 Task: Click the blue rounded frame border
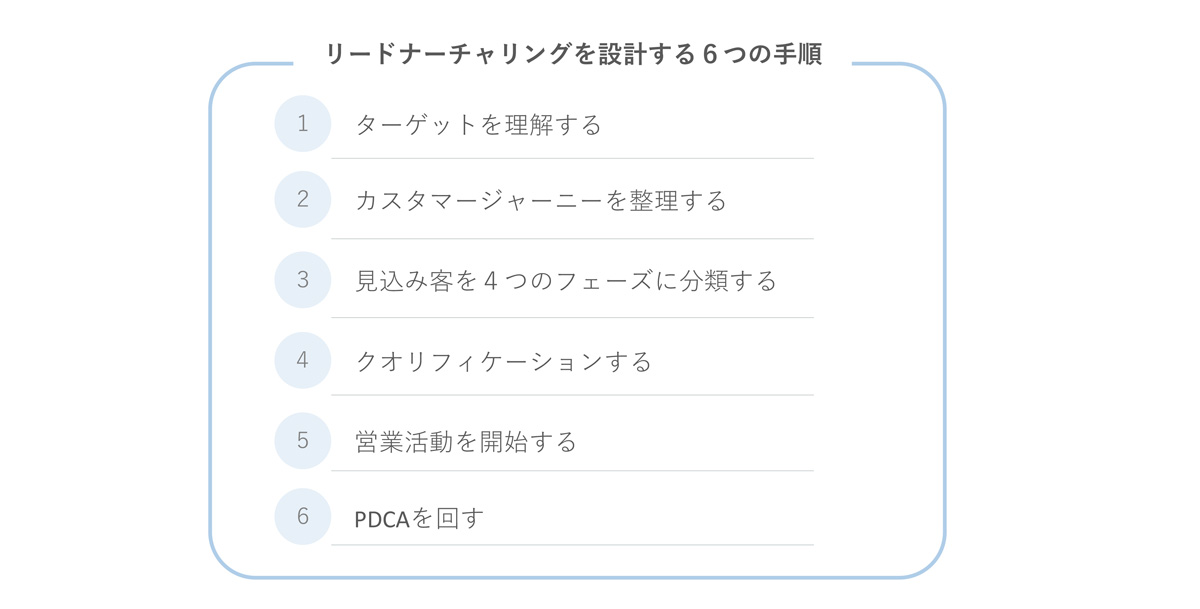coord(210,320)
